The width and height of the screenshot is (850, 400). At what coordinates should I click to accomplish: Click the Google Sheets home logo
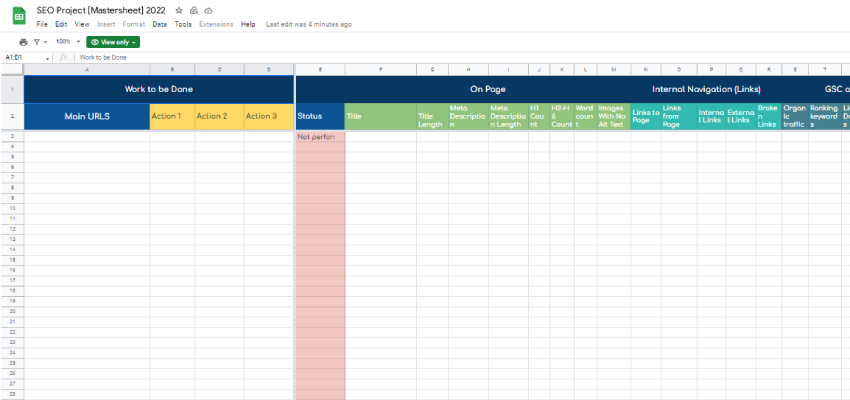point(18,15)
